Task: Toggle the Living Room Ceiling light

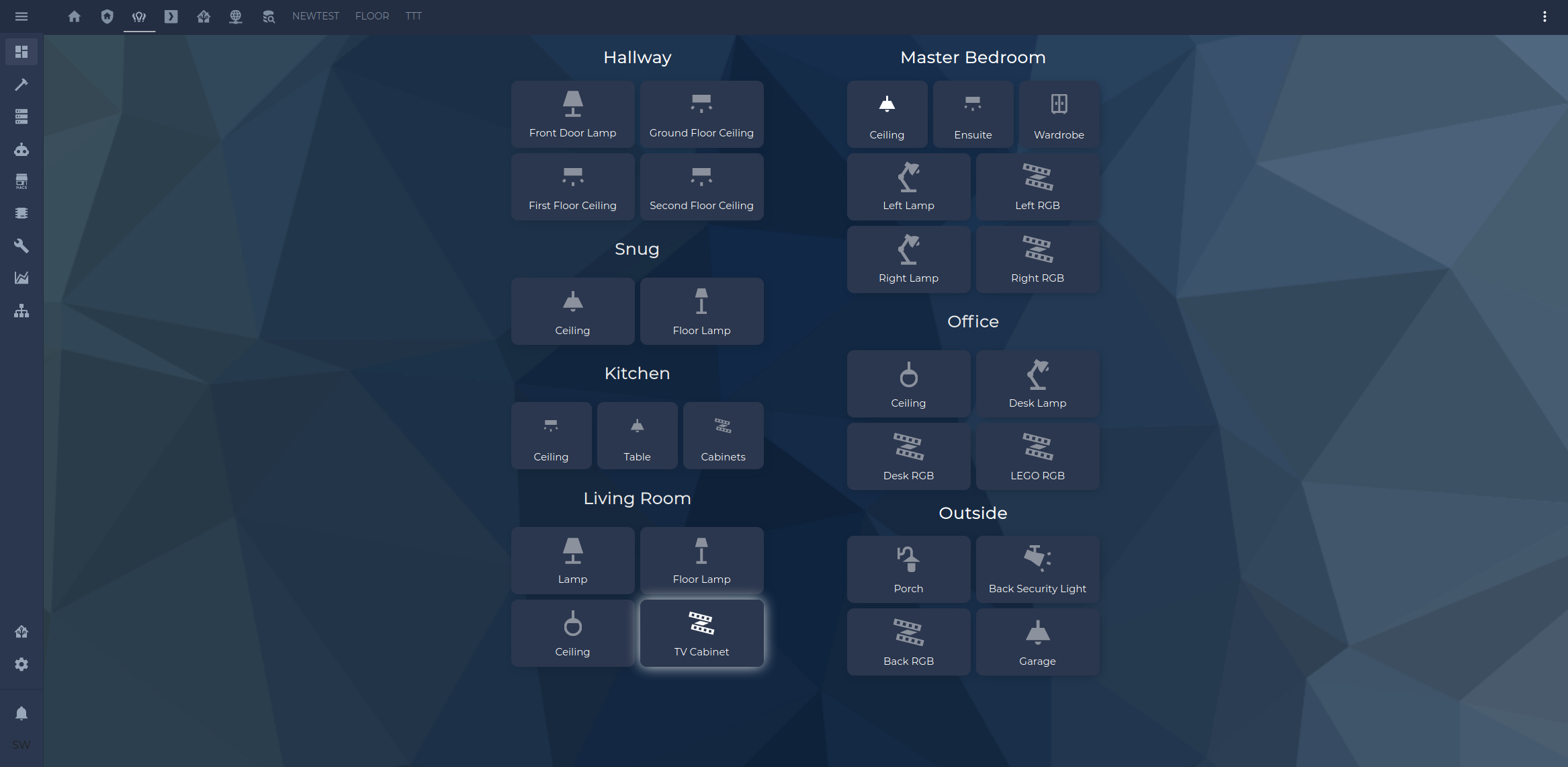Action: click(572, 633)
